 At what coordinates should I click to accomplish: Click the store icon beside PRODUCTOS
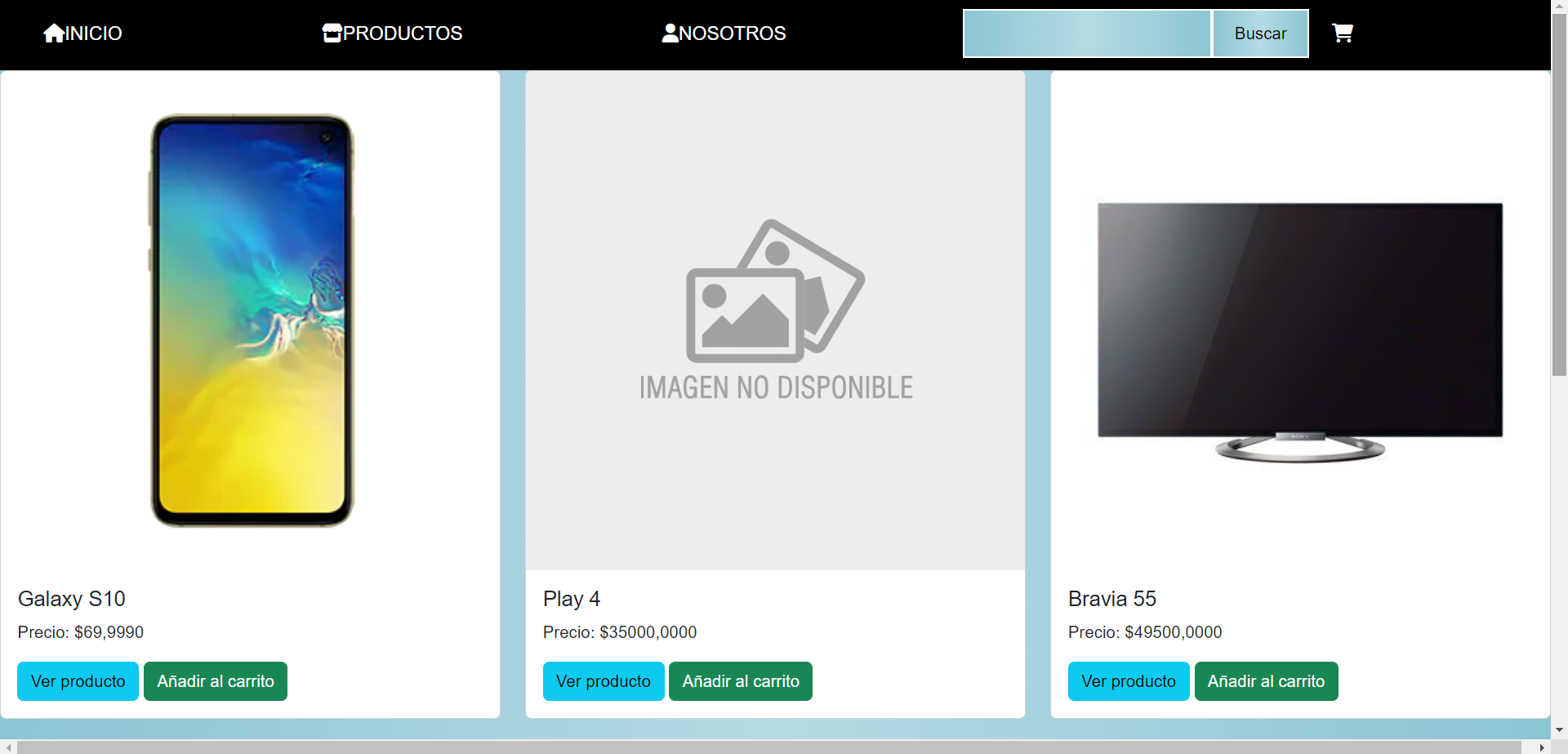[x=332, y=33]
